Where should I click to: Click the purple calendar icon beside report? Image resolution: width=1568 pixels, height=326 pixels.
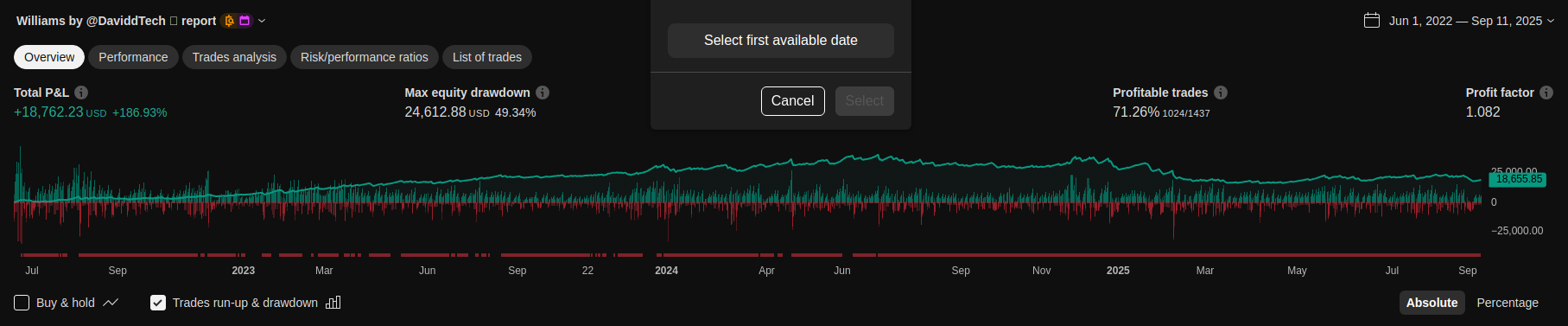point(244,21)
